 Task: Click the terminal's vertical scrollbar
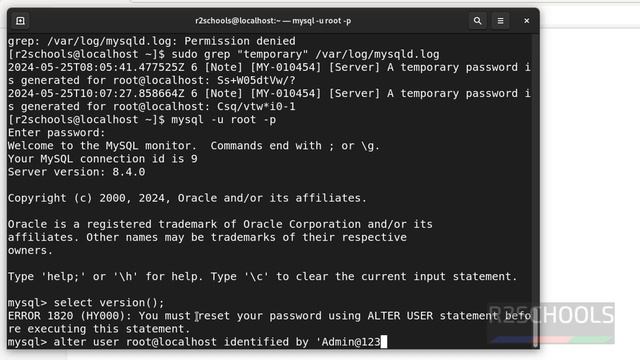pyautogui.click(x=535, y=190)
